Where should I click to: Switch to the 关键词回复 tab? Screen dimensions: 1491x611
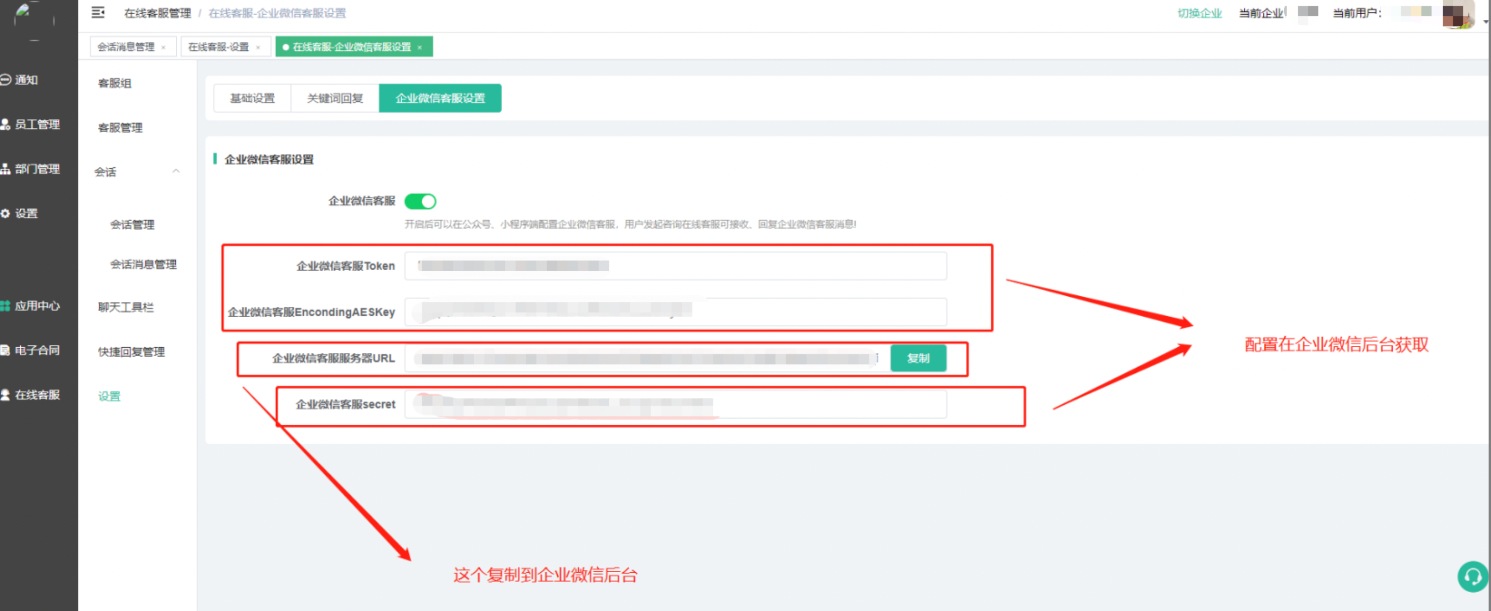(x=335, y=98)
